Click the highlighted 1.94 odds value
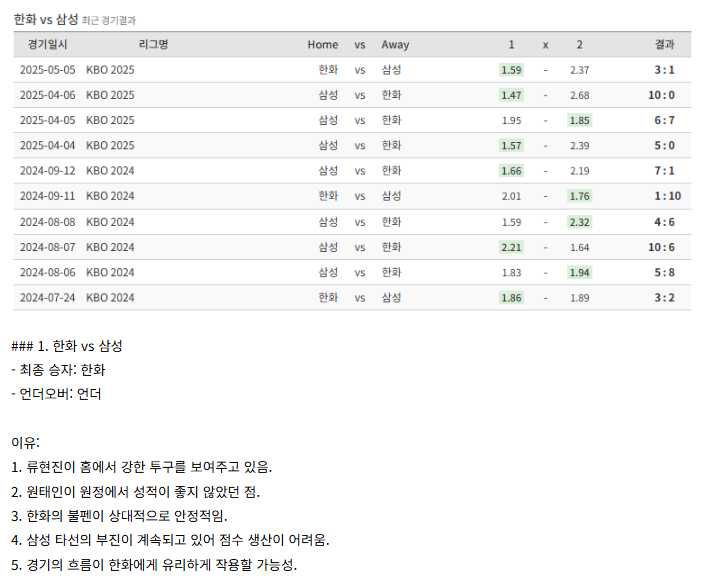 tap(580, 273)
